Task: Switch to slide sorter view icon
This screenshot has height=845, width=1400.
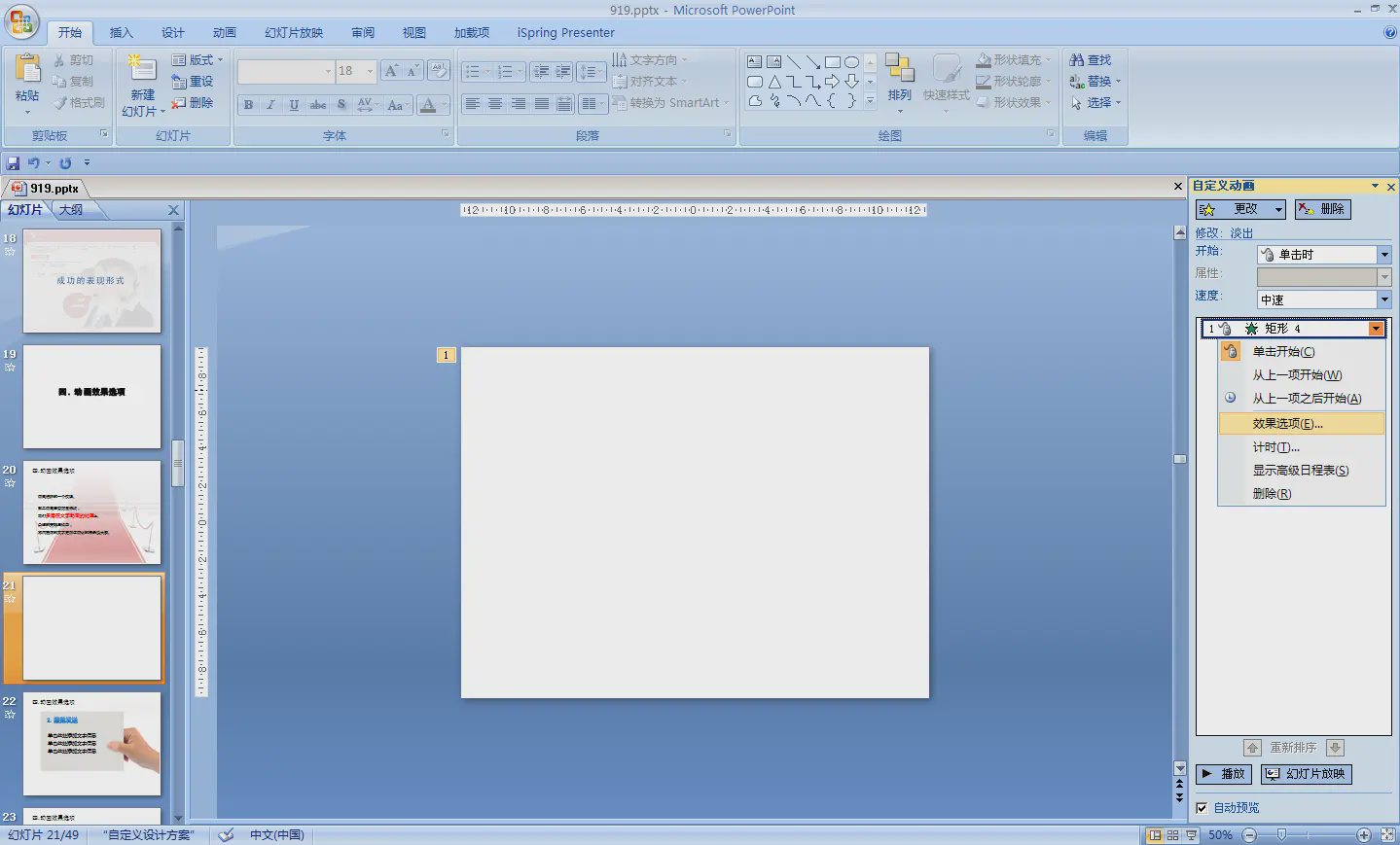Action: pyautogui.click(x=1172, y=835)
